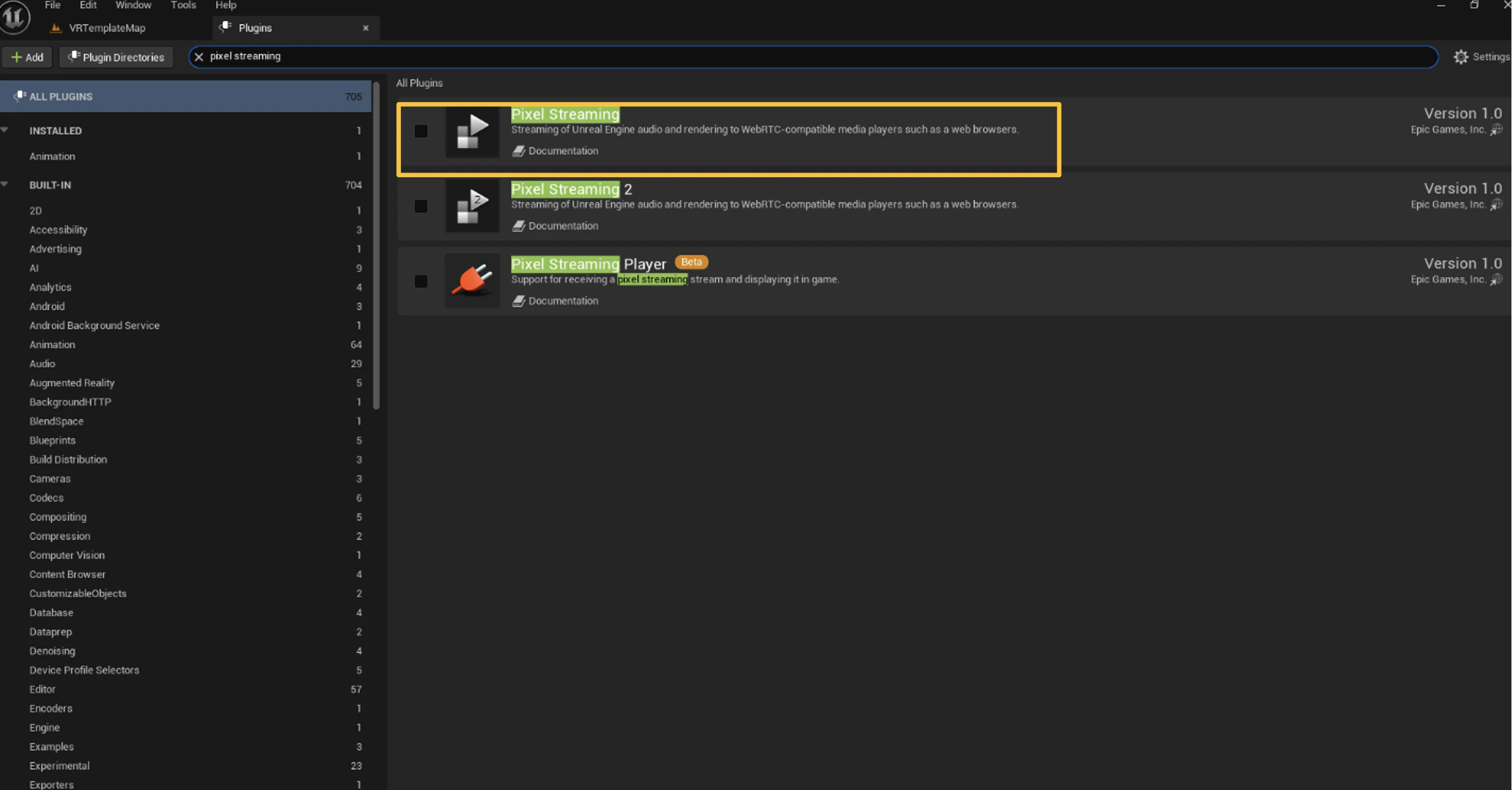The width and height of the screenshot is (1512, 790).
Task: Click the Add plugin button
Action: coord(27,57)
